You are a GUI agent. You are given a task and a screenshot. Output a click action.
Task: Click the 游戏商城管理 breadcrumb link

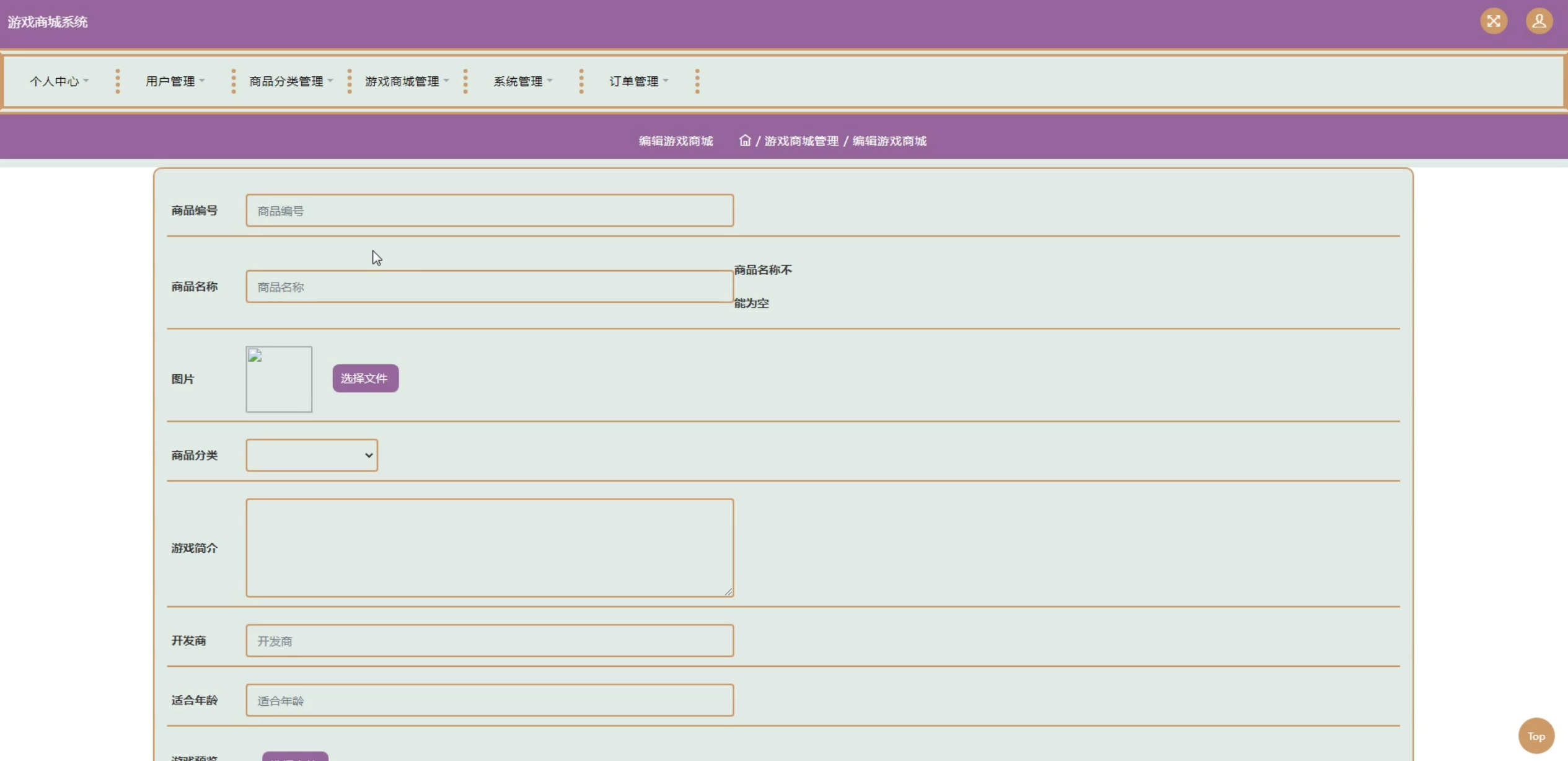pos(801,141)
